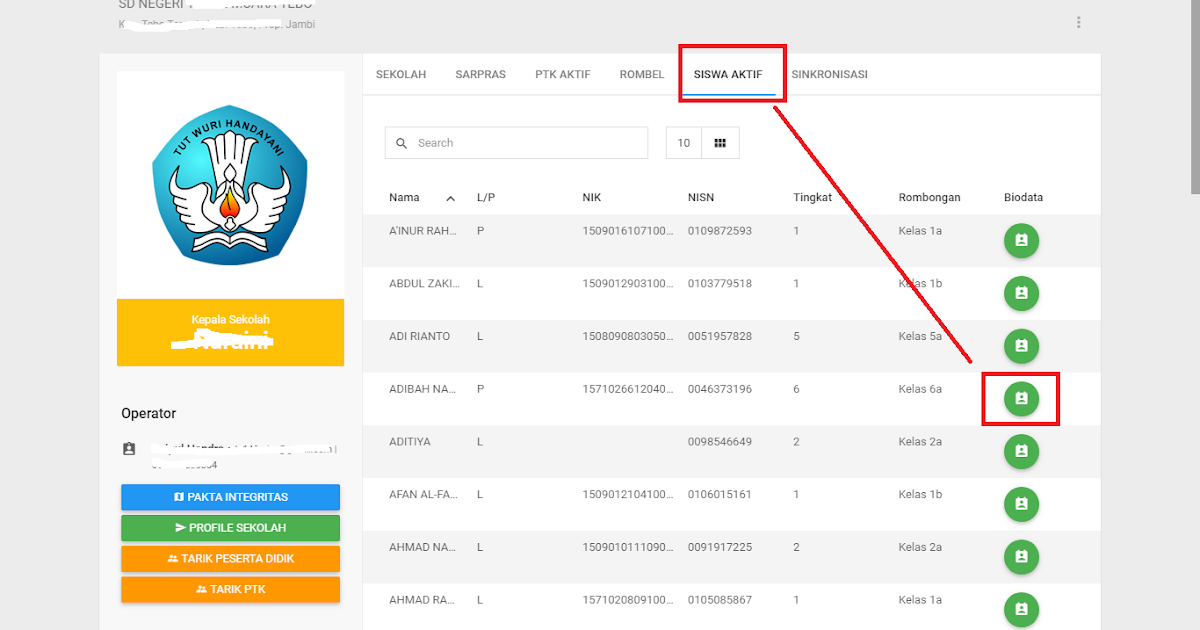Click the page vertical scrollbar
This screenshot has width=1200, height=630.
pyautogui.click(x=1195, y=96)
